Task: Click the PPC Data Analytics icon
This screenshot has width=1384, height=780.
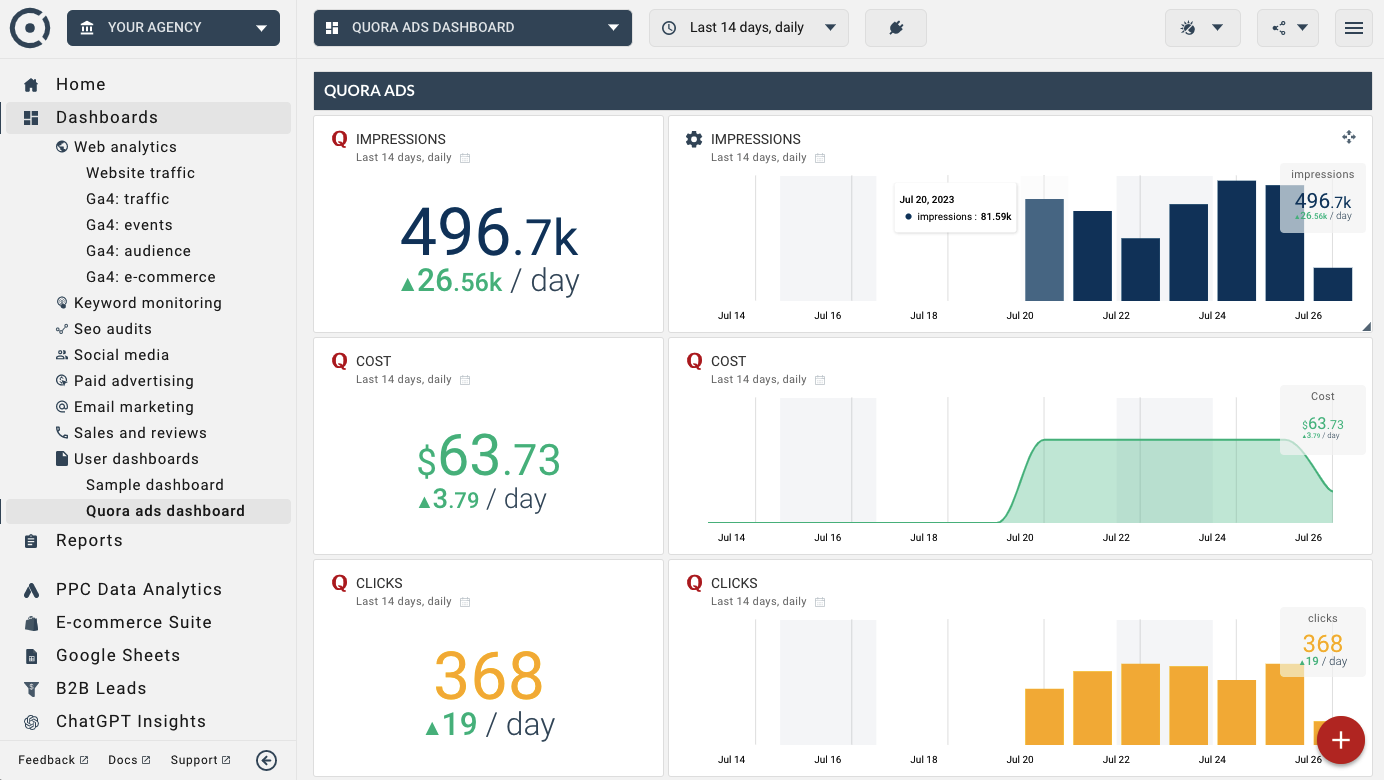Action: 31,590
